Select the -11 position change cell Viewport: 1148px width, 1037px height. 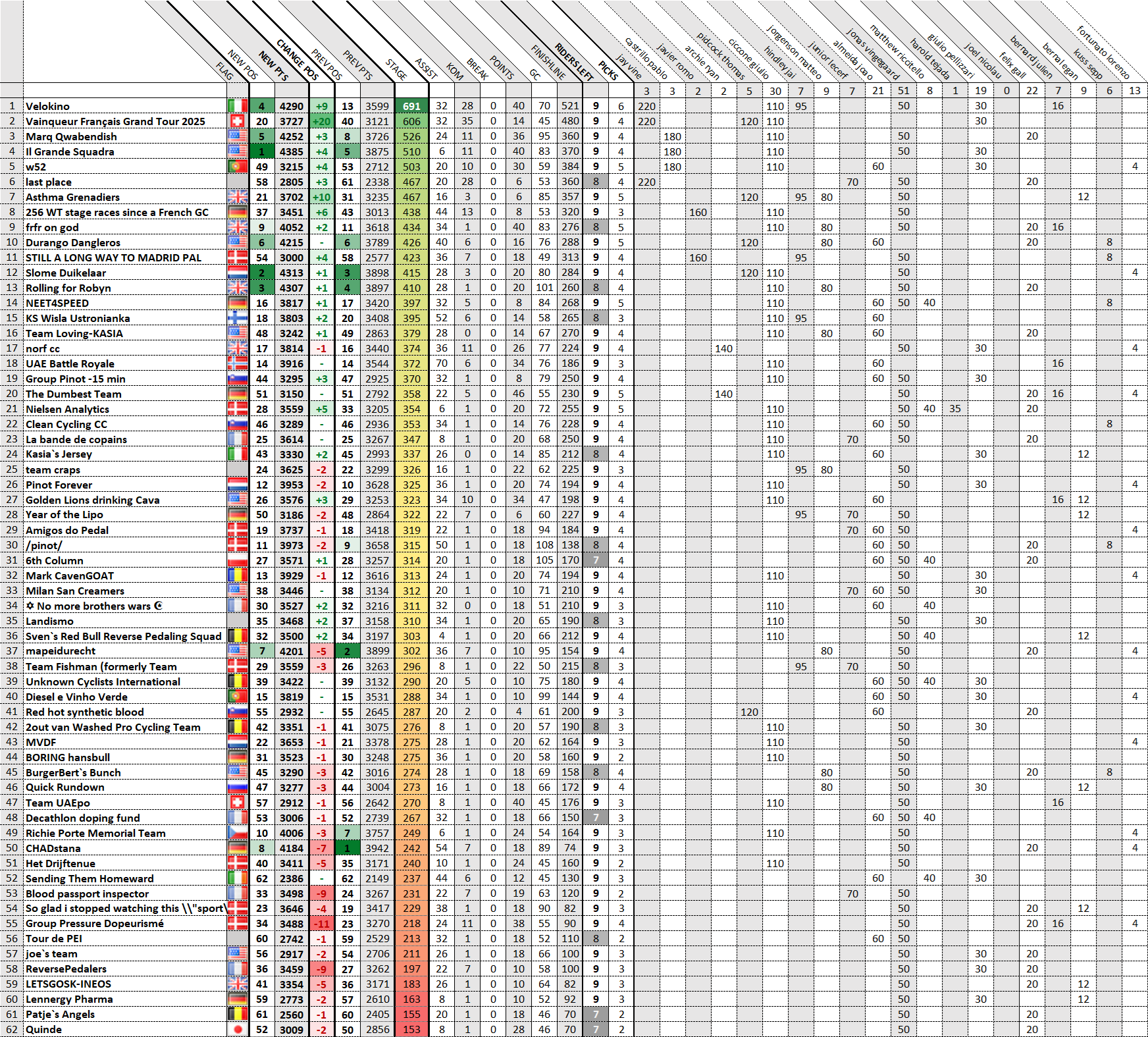pyautogui.click(x=322, y=924)
